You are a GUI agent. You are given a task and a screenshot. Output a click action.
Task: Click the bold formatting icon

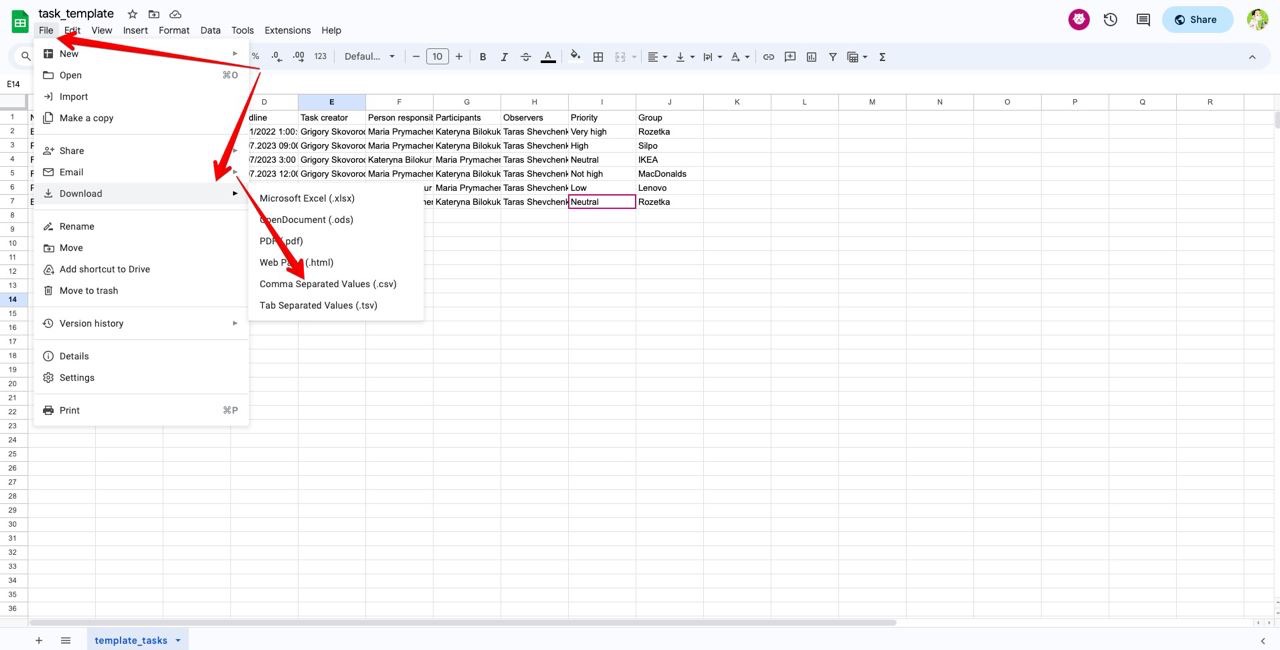[483, 57]
